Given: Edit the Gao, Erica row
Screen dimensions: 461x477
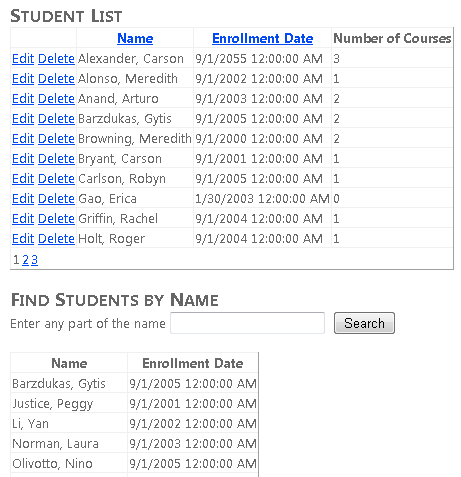Looking at the screenshot, I should click(23, 199).
